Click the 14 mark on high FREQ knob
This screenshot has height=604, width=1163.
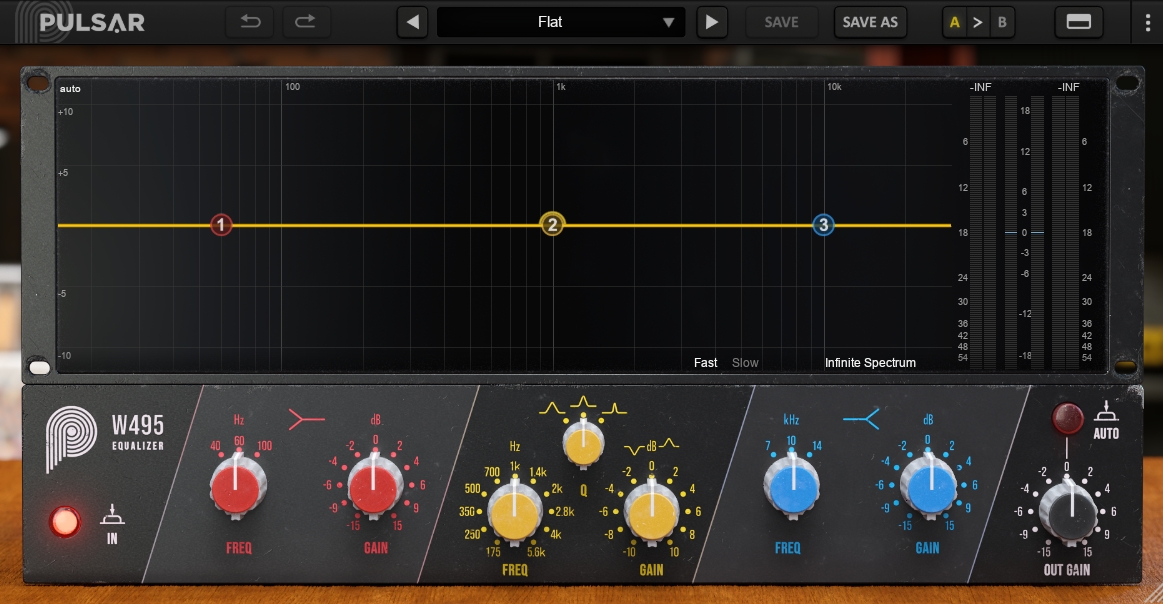(817, 446)
